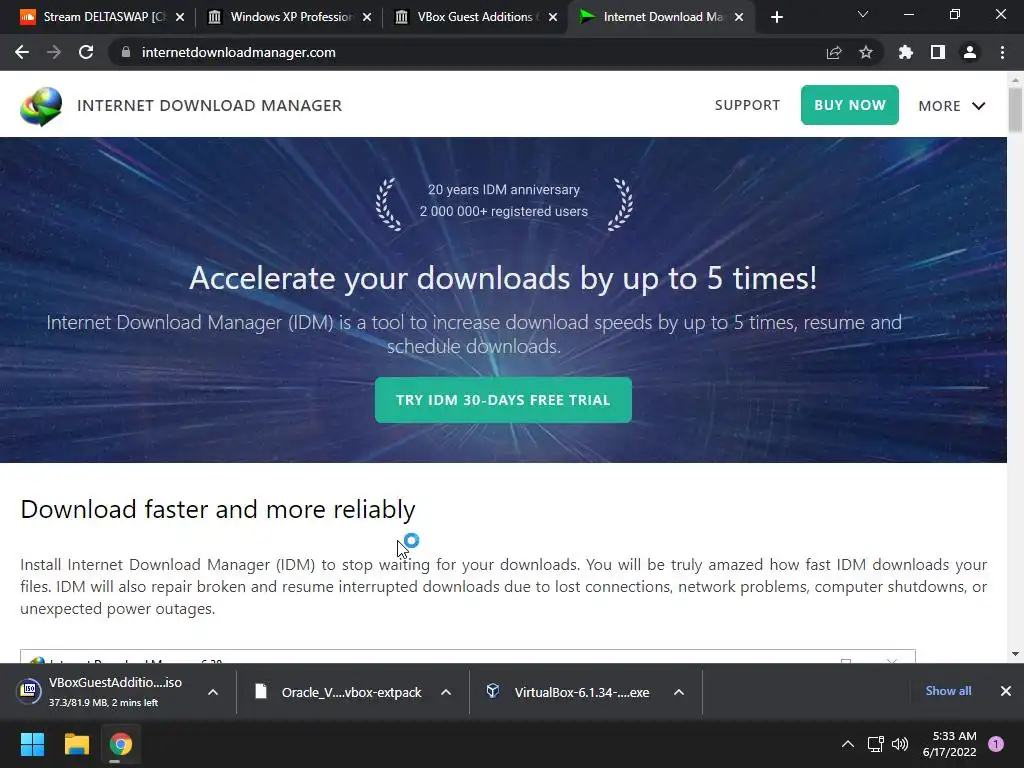Expand options for VBoxGuestAdditions iso download
1024x768 pixels.
coord(213,692)
